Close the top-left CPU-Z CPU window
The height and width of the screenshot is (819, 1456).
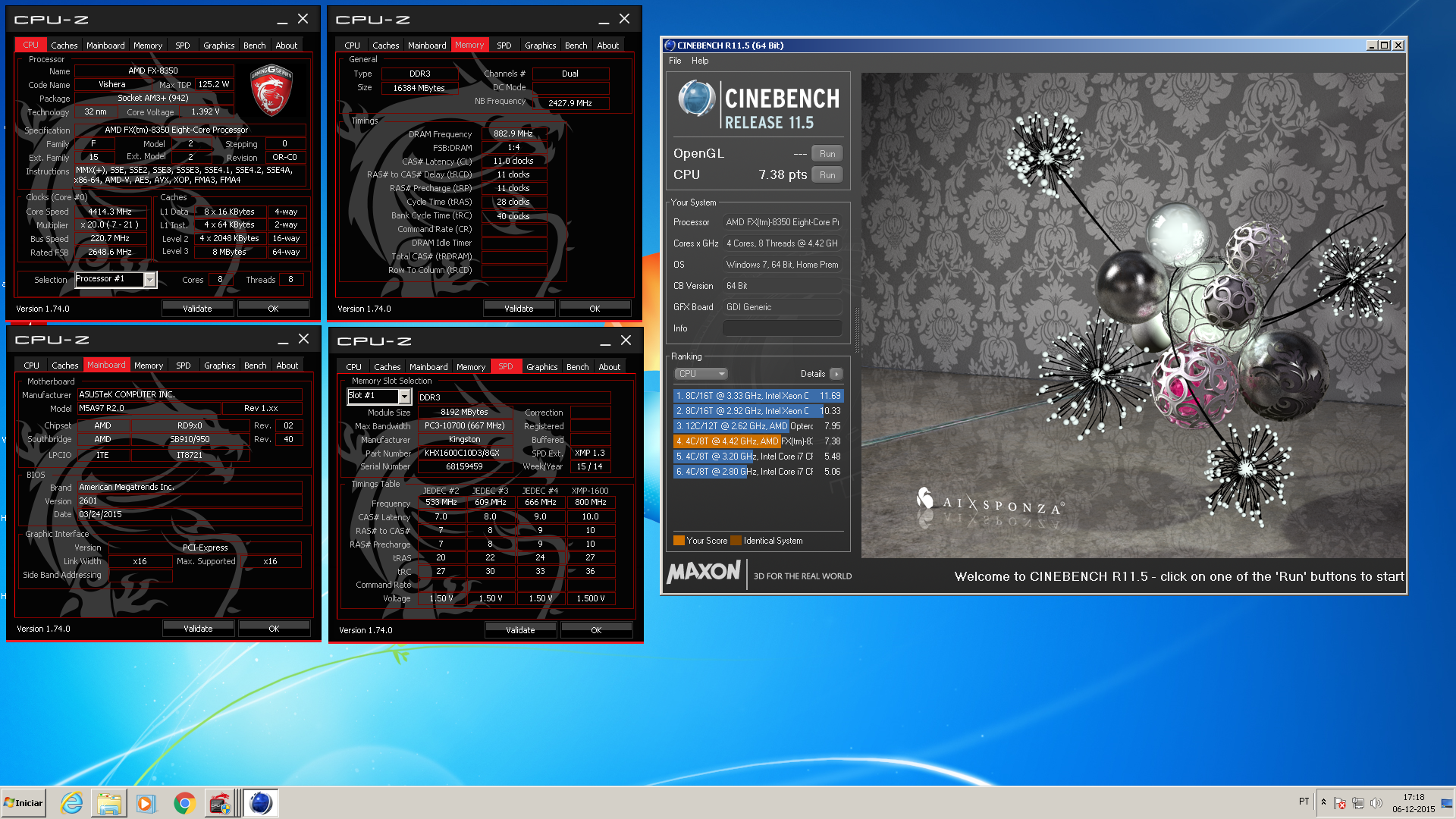coord(303,19)
